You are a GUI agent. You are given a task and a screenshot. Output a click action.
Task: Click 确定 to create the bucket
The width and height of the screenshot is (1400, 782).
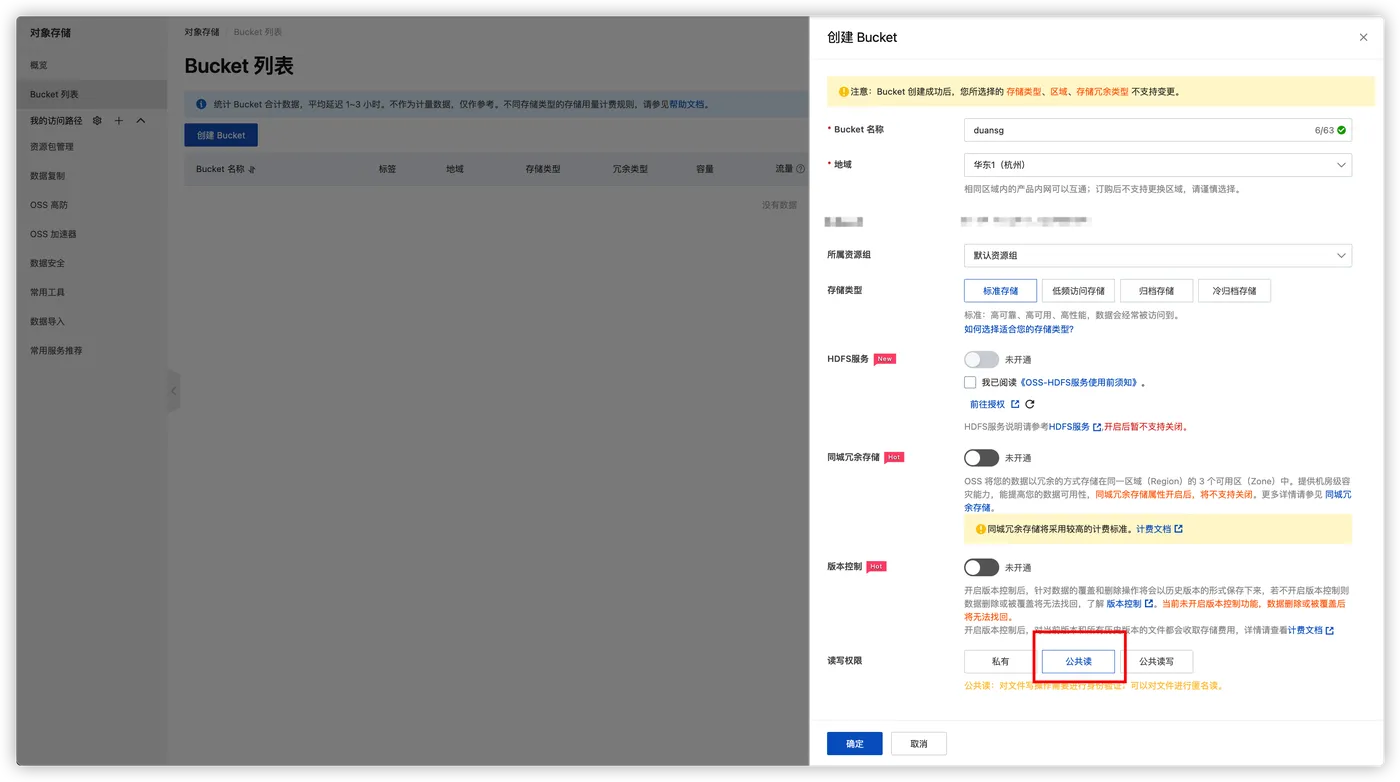[855, 744]
